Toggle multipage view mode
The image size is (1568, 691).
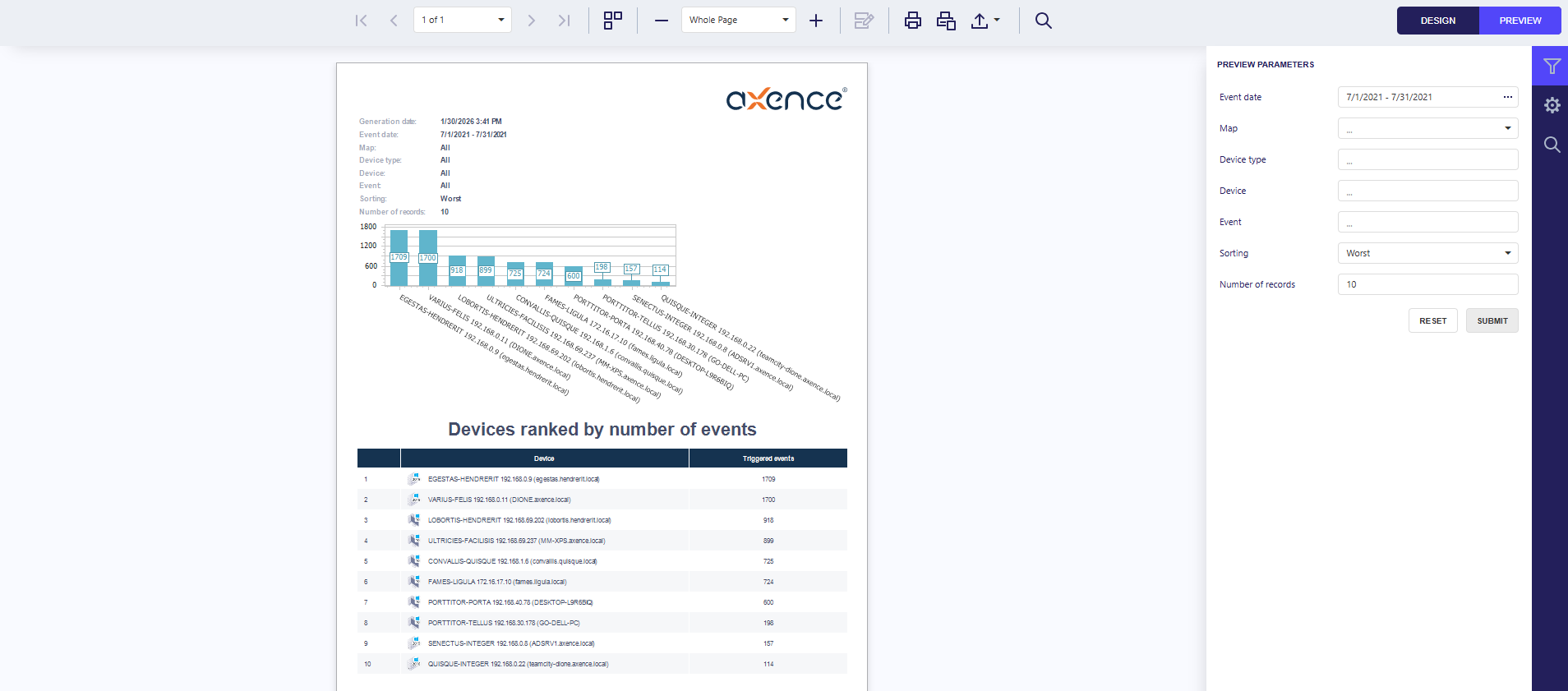[x=613, y=21]
